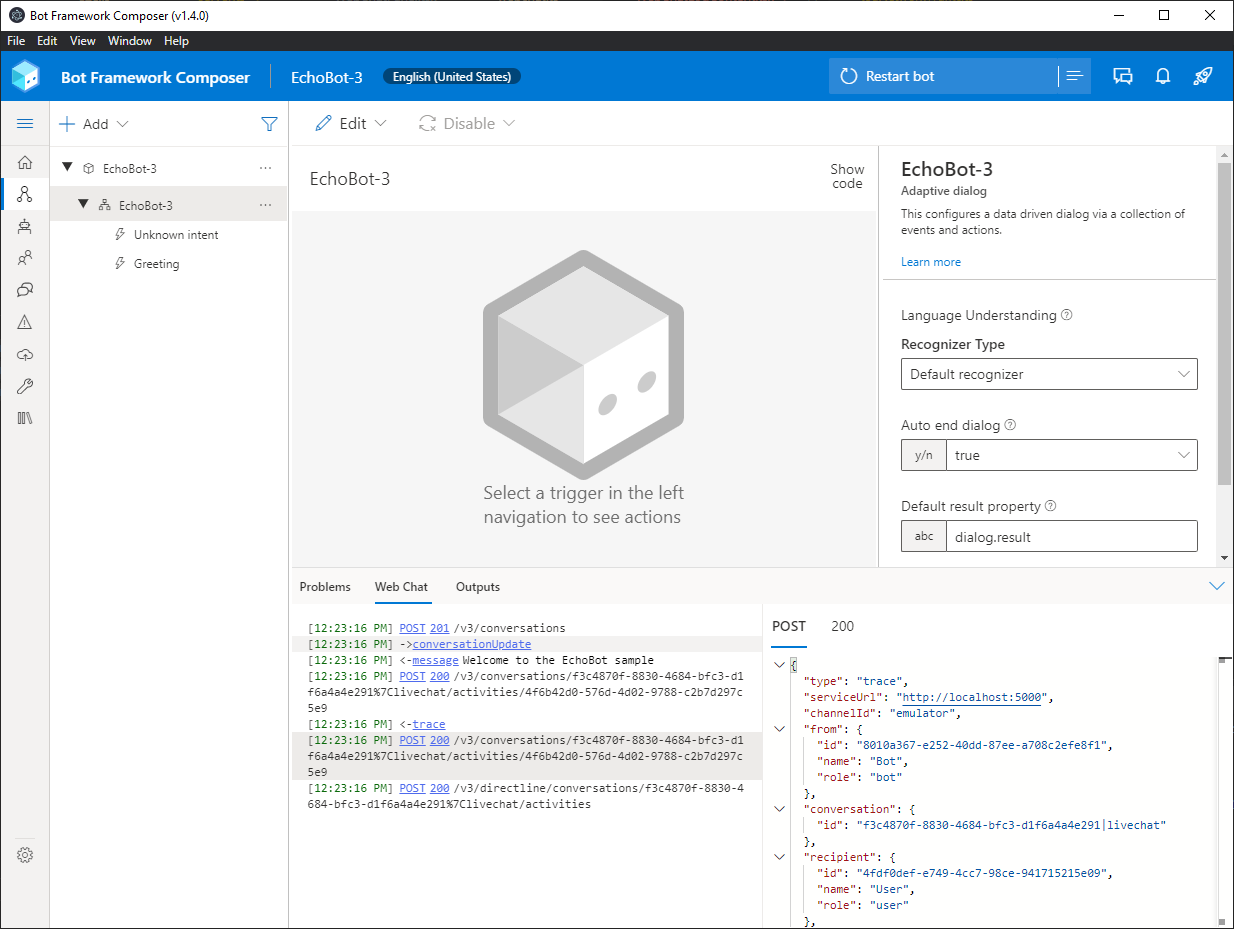Open the Help menu
This screenshot has height=929, width=1234.
[x=176, y=41]
